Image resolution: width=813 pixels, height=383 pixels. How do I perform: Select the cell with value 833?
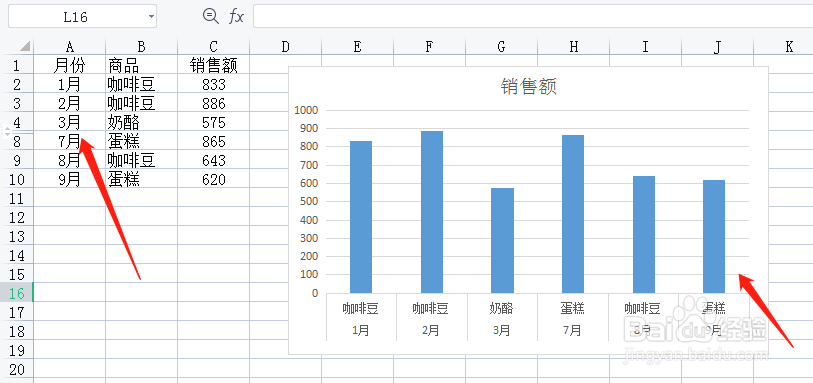(x=214, y=84)
